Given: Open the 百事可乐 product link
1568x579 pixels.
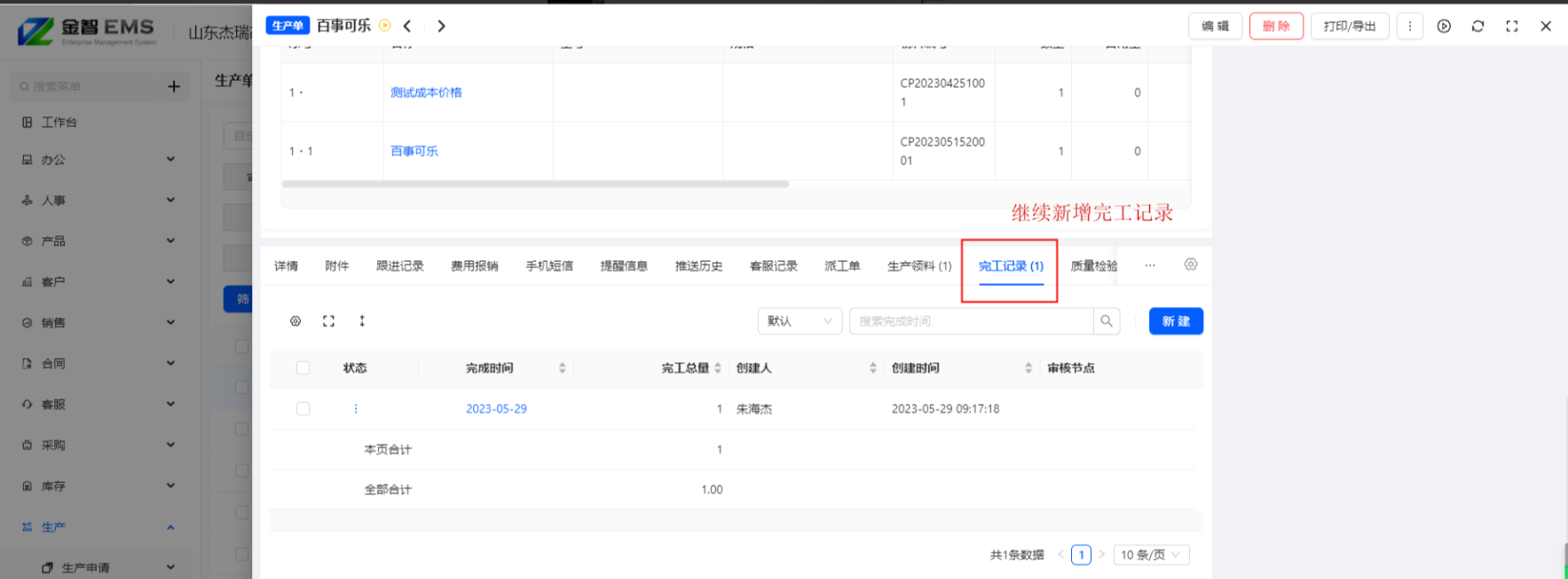Looking at the screenshot, I should [414, 151].
